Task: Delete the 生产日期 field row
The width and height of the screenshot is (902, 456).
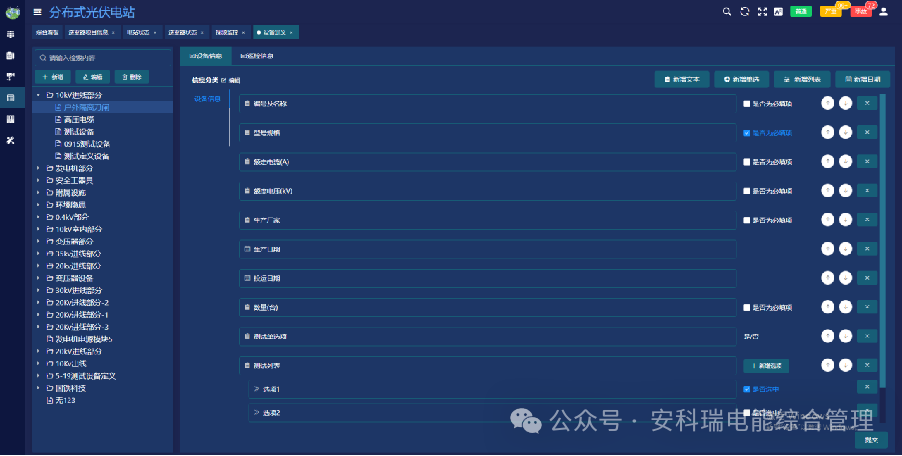Action: [x=867, y=248]
